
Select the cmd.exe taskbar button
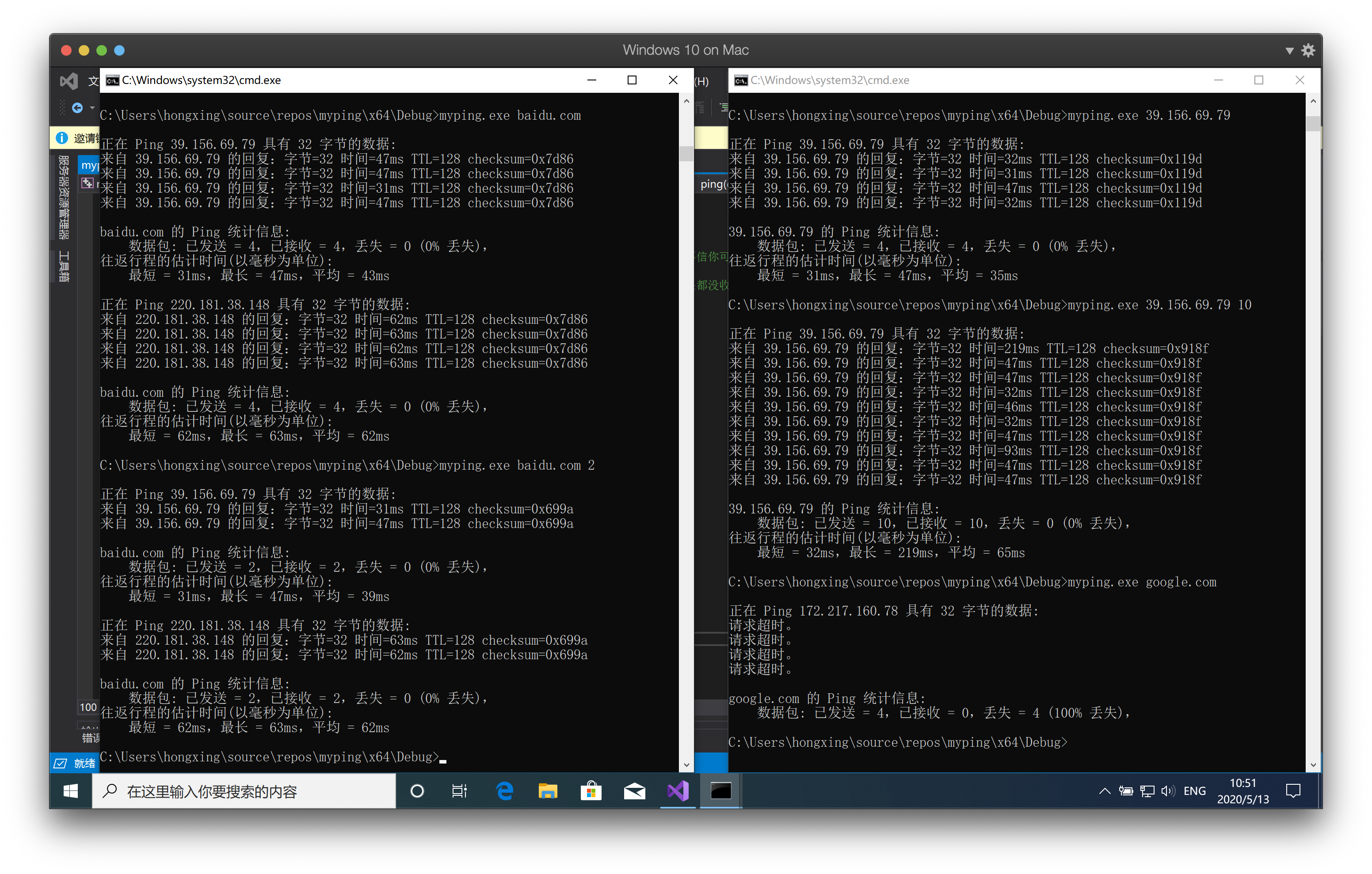[721, 791]
